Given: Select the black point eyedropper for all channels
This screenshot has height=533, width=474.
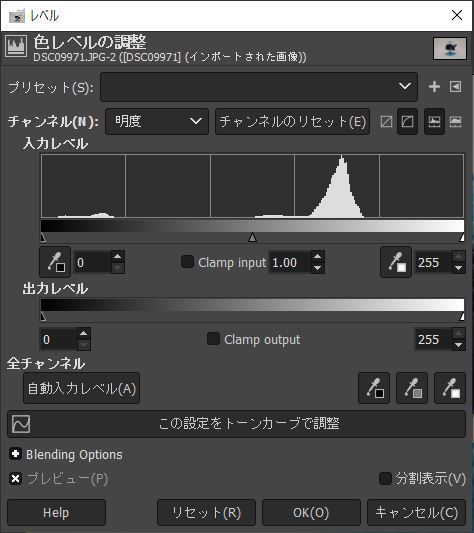Looking at the screenshot, I should pyautogui.click(x=374, y=388).
